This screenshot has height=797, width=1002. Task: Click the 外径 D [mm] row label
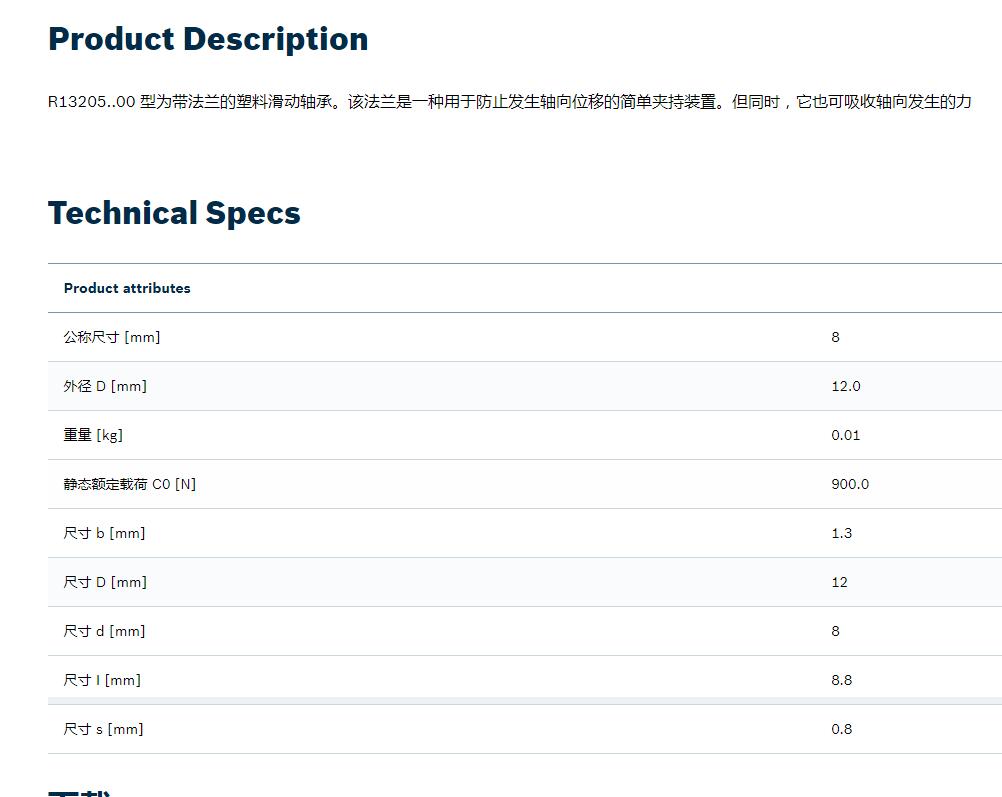tap(105, 386)
